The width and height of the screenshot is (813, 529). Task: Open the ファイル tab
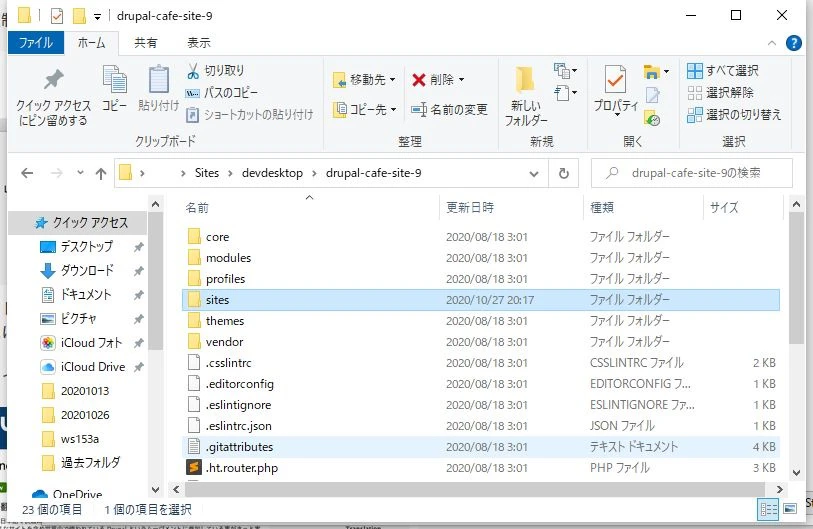tap(36, 43)
